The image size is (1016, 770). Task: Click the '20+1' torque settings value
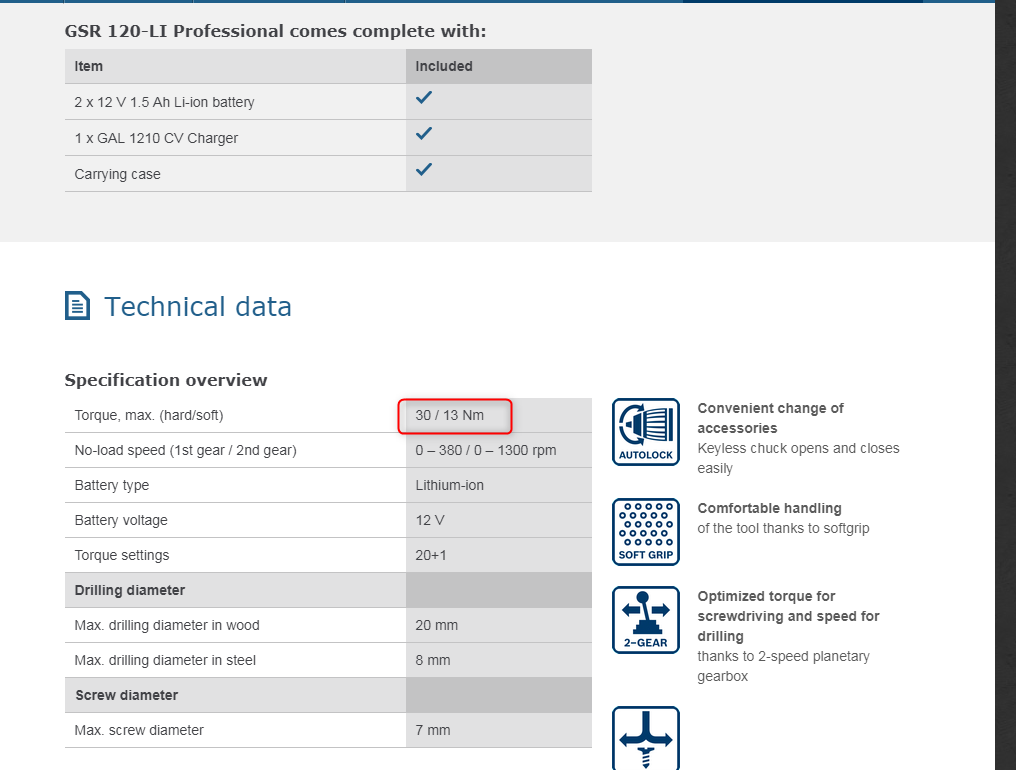(x=431, y=555)
